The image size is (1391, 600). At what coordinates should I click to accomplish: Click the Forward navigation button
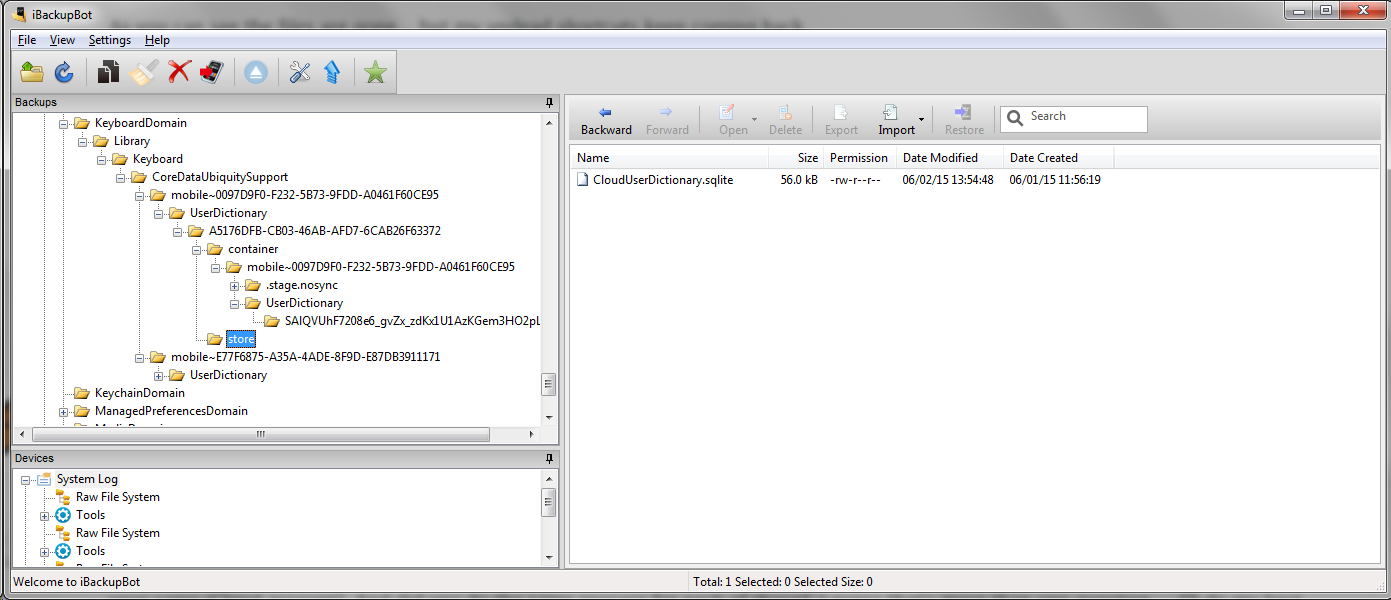667,121
